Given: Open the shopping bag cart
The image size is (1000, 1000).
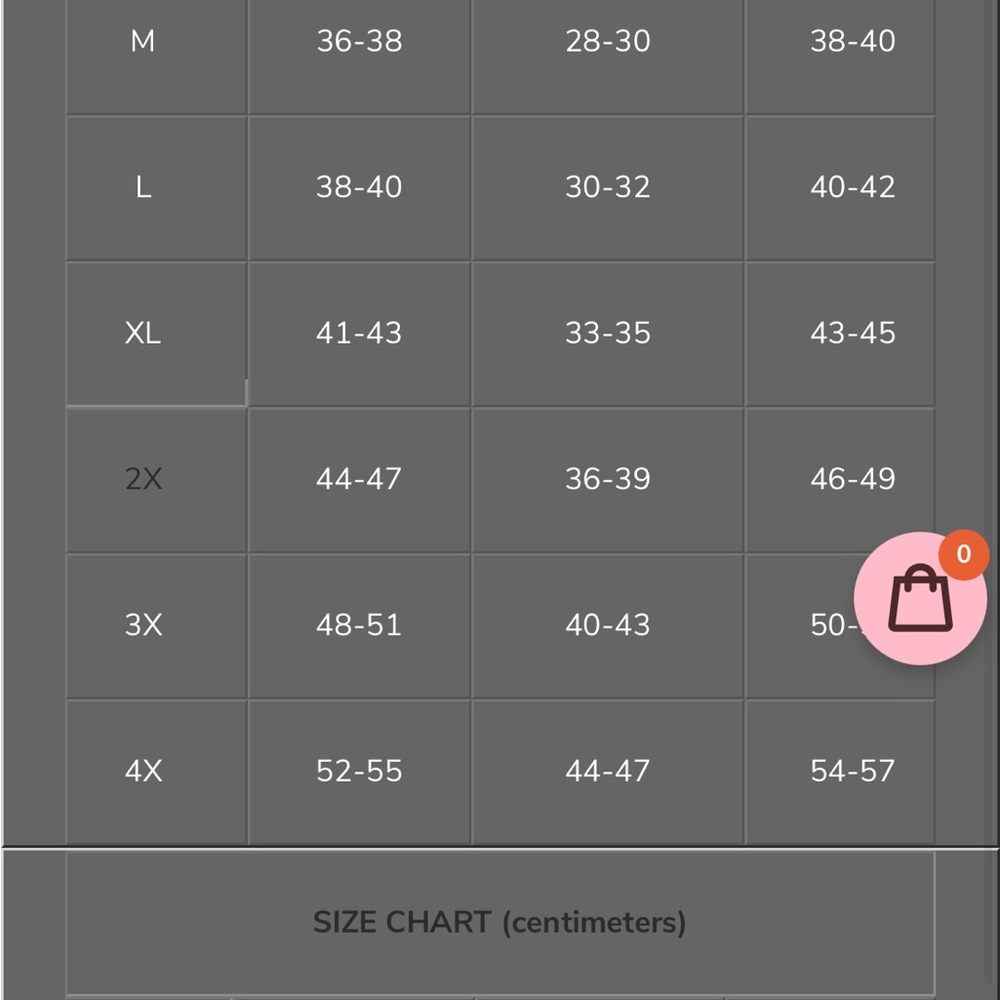Looking at the screenshot, I should (919, 600).
